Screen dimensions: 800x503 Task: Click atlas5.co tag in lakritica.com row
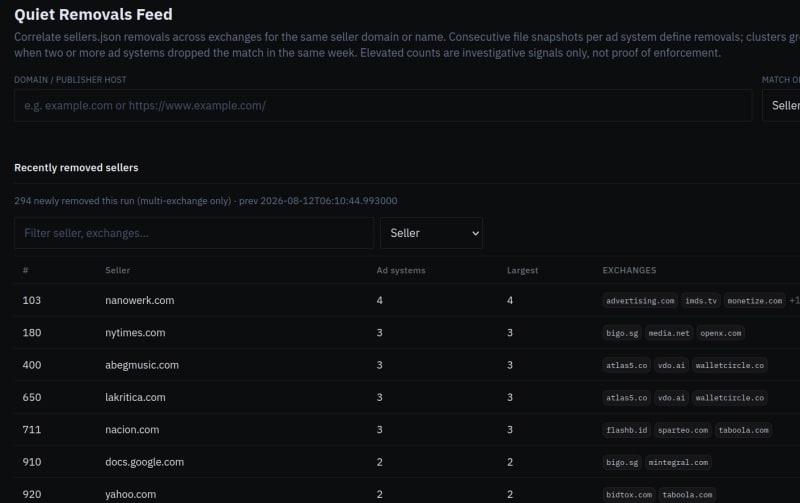pos(627,398)
